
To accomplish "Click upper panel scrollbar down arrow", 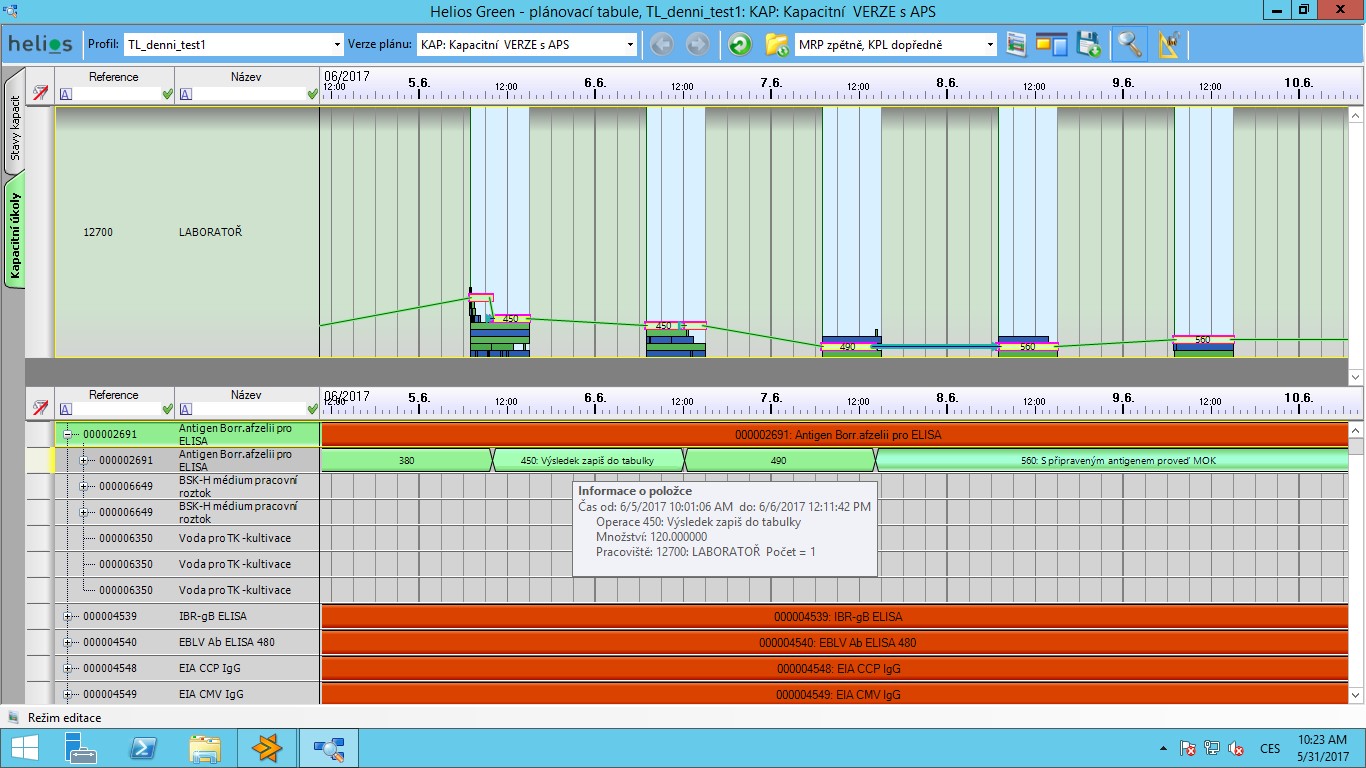I will [1355, 377].
